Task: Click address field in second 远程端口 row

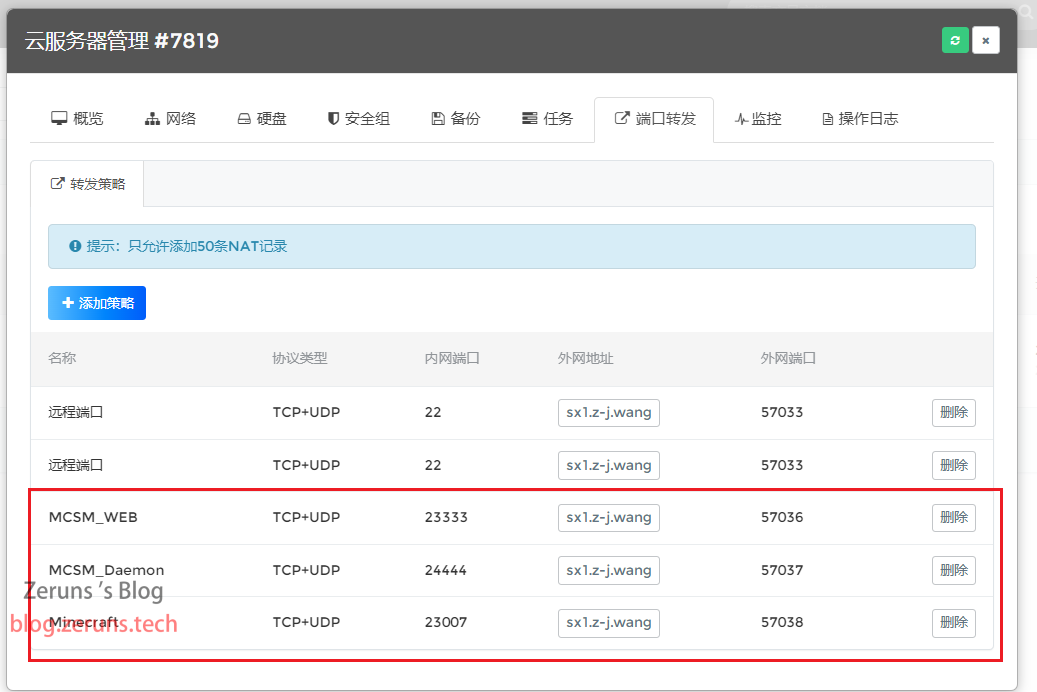Action: point(608,465)
